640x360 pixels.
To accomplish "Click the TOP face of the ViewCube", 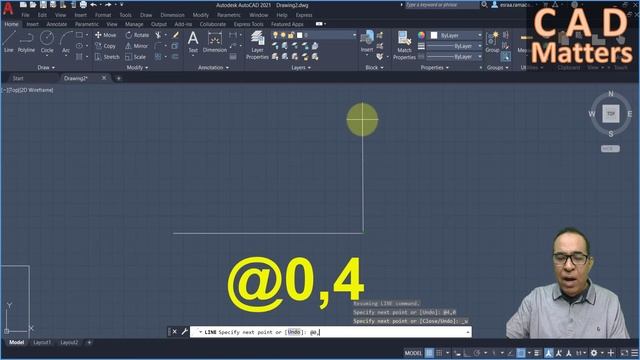I will pos(611,114).
